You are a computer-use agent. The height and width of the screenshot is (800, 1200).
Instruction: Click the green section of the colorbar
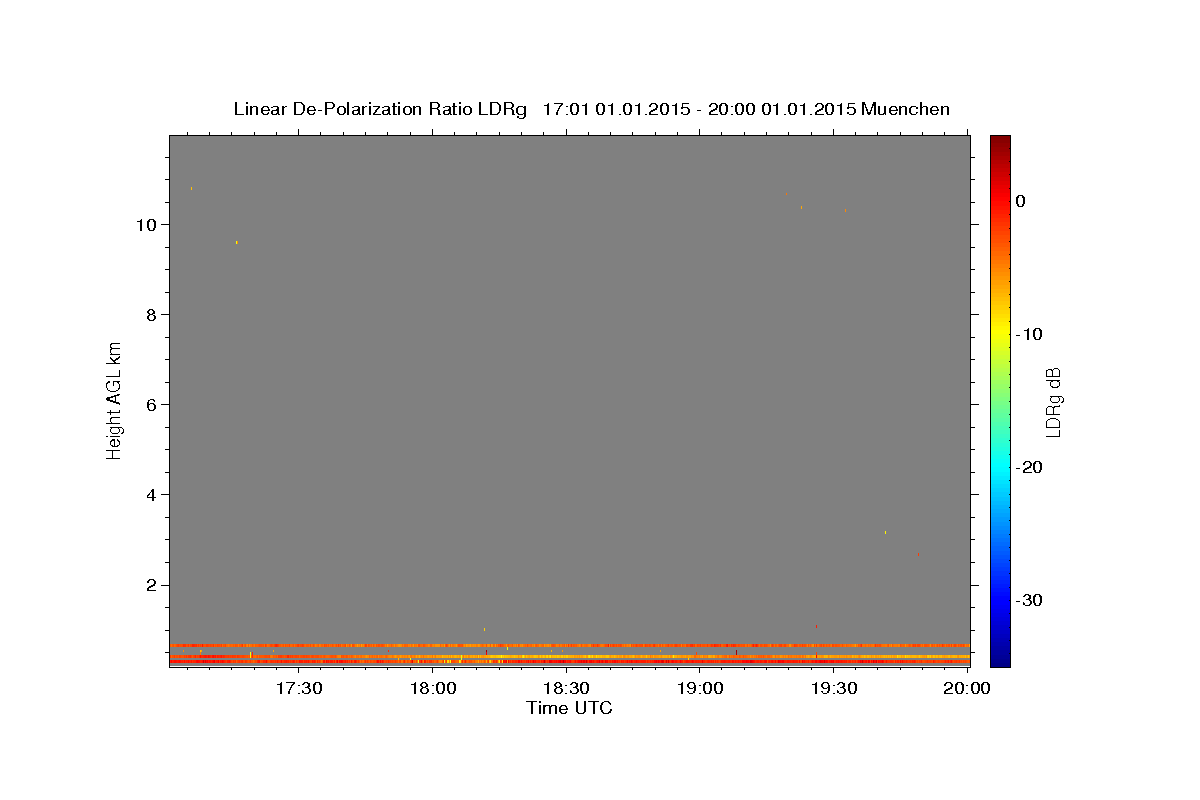click(x=1000, y=400)
